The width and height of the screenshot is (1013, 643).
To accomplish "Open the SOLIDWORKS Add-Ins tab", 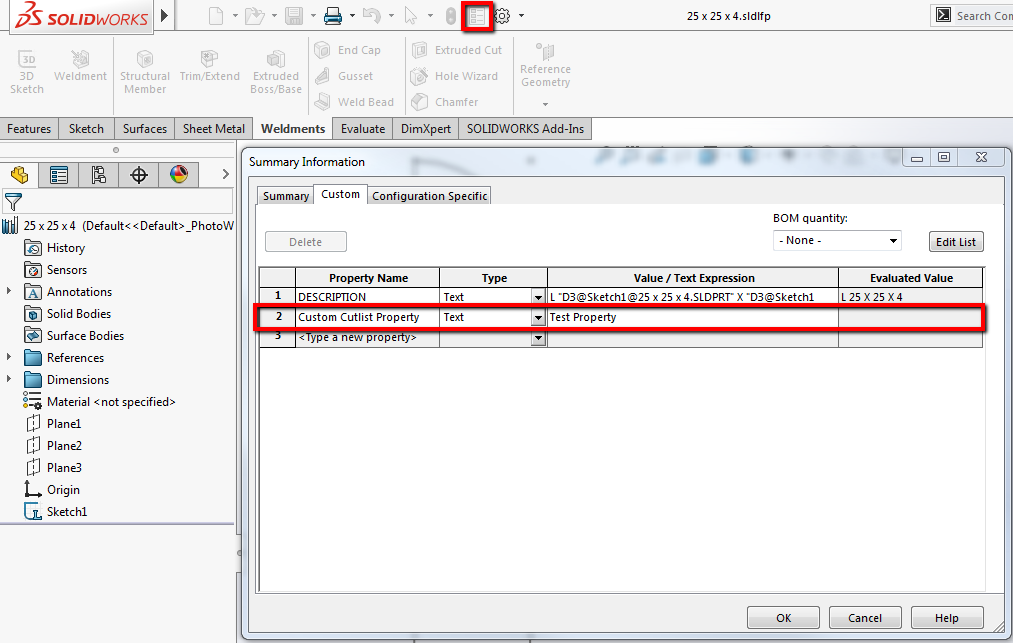I will (525, 129).
